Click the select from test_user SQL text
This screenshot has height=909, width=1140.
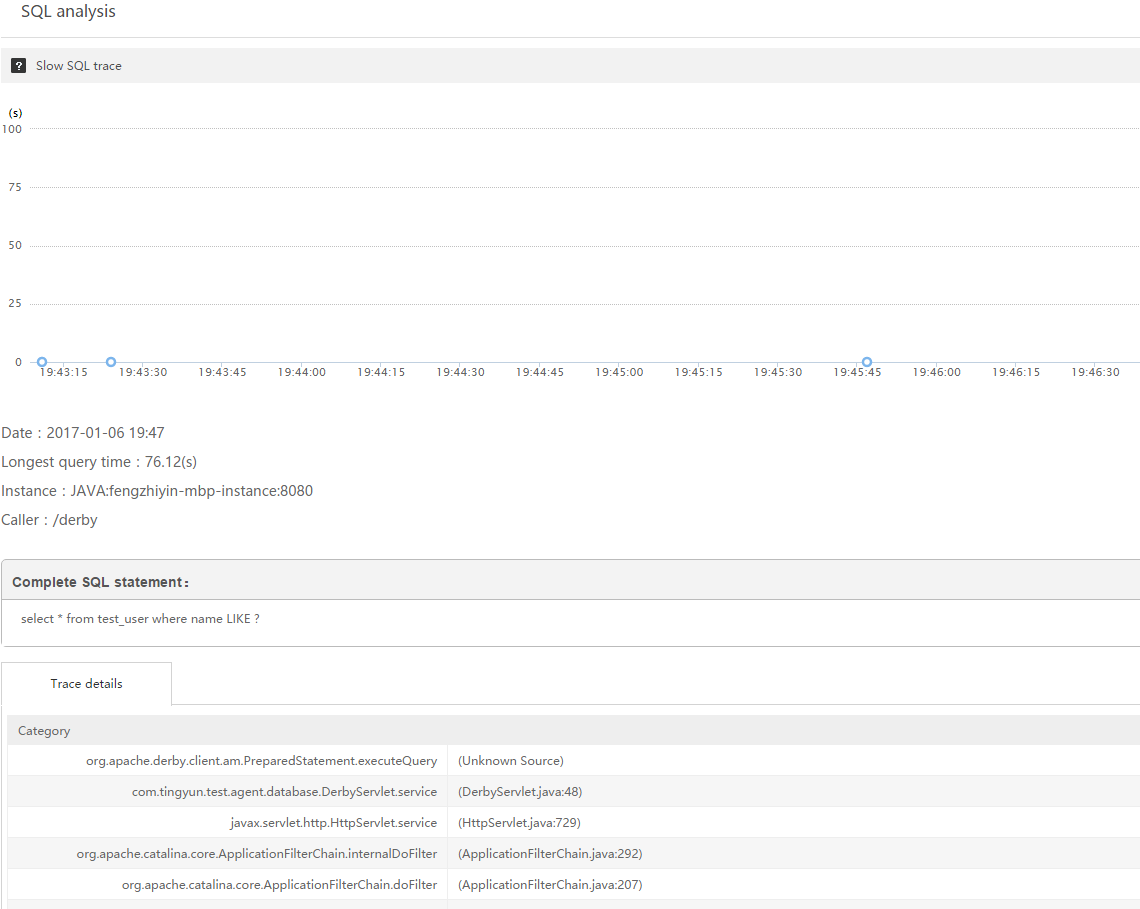point(140,619)
